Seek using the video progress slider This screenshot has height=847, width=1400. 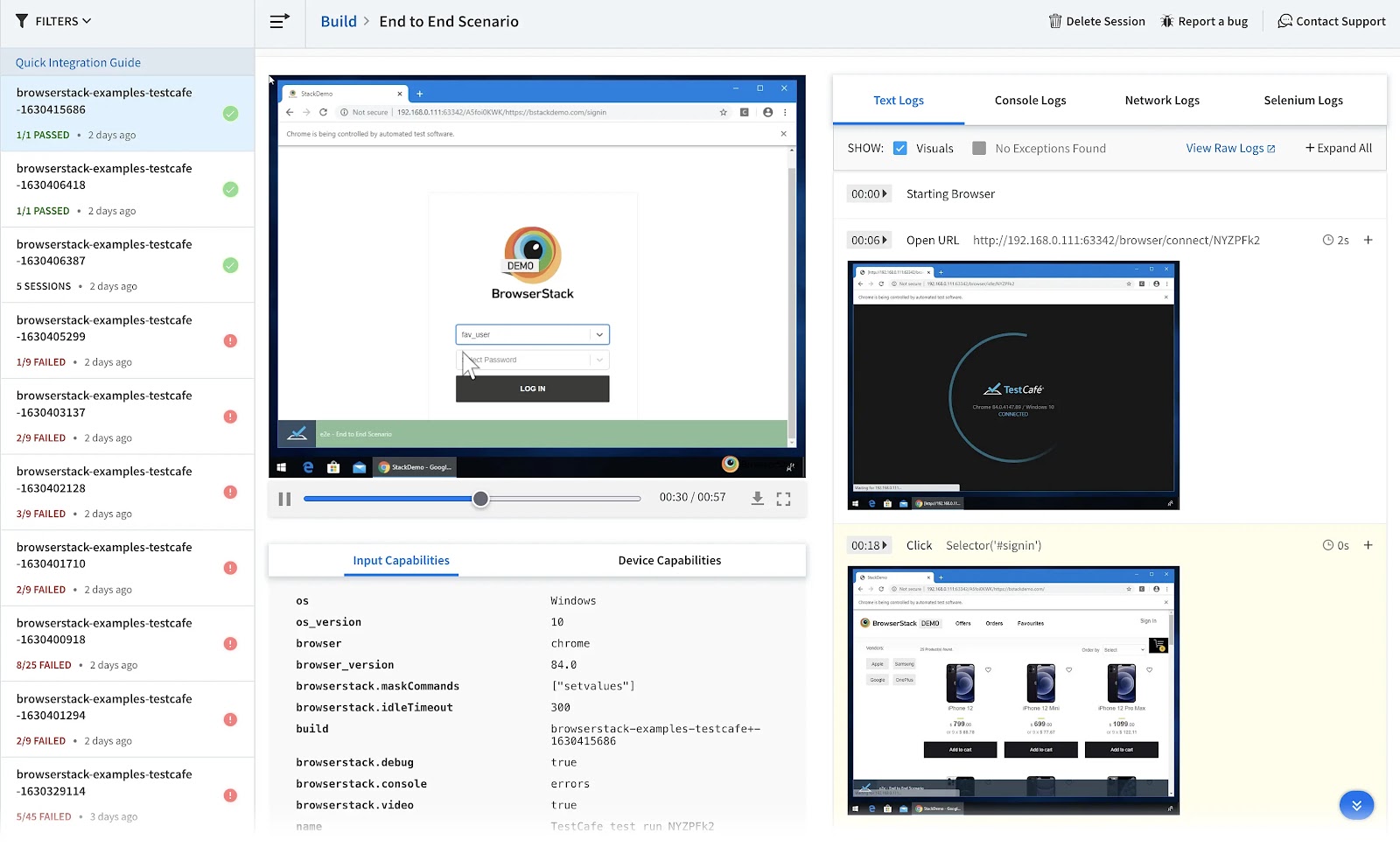[480, 498]
